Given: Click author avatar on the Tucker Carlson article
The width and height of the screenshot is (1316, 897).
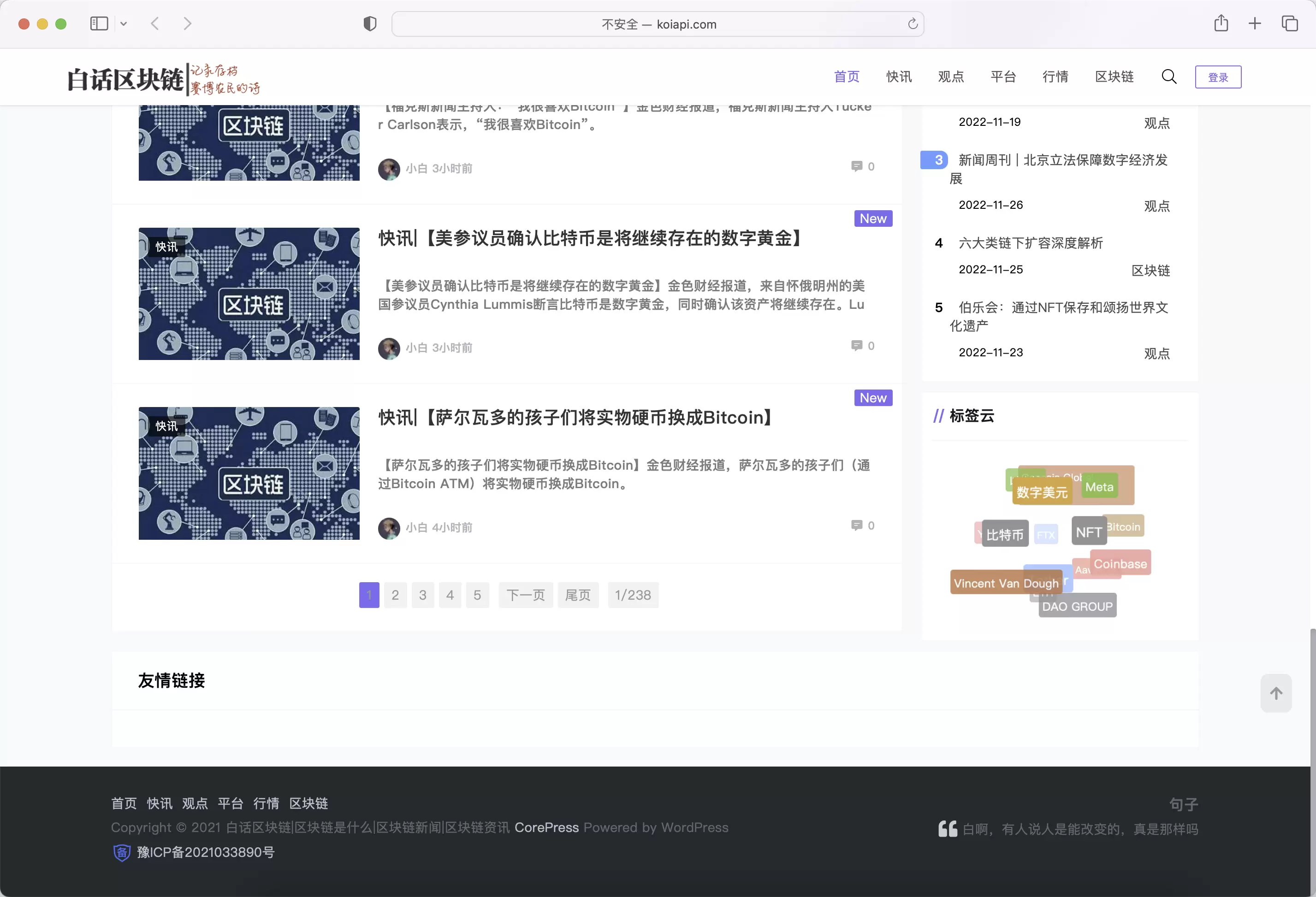Looking at the screenshot, I should point(389,169).
